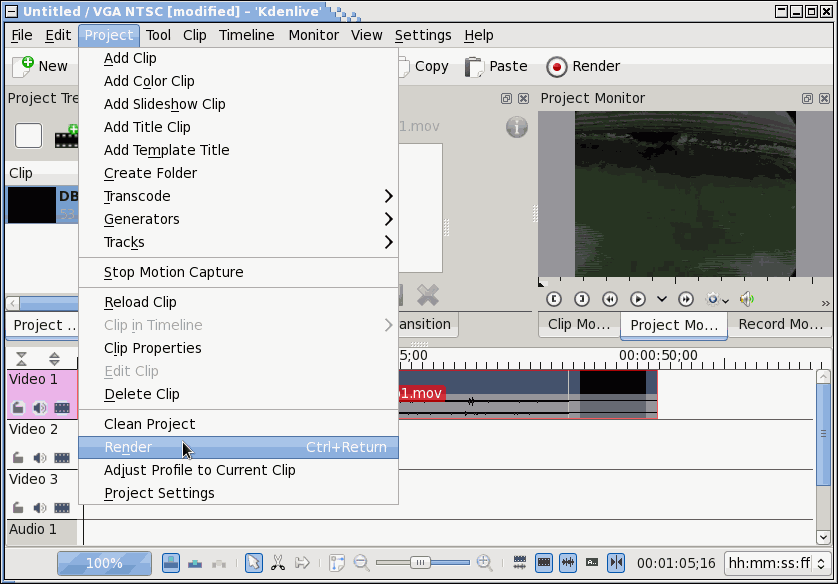Open the play options dropdown arrow
Viewport: 838px width, 584px height.
662,299
